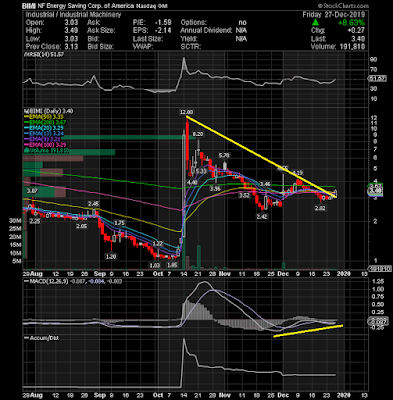Click the 2.82 price label

[x=320, y=208]
